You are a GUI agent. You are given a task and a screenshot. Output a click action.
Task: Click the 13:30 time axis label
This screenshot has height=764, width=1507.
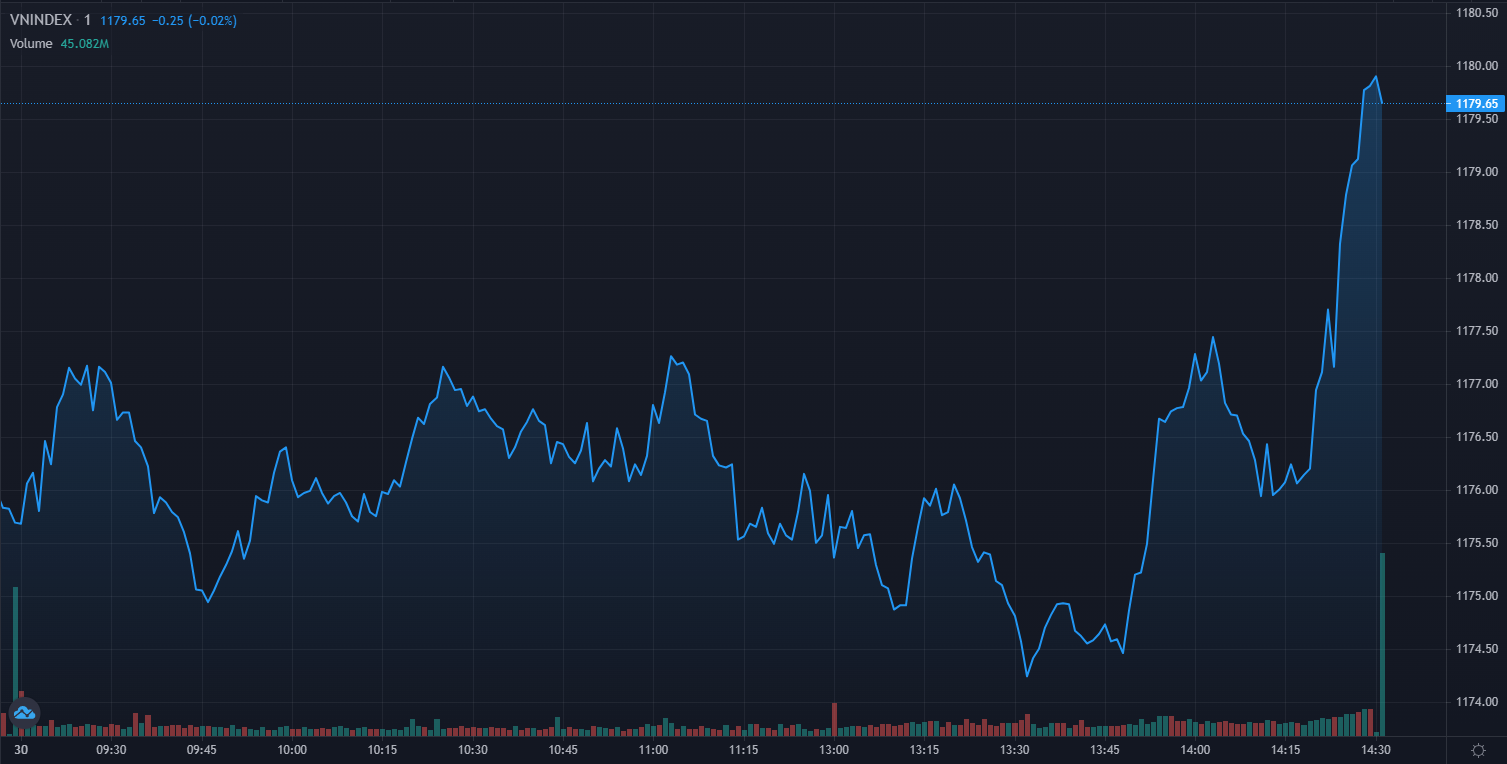coord(1015,750)
